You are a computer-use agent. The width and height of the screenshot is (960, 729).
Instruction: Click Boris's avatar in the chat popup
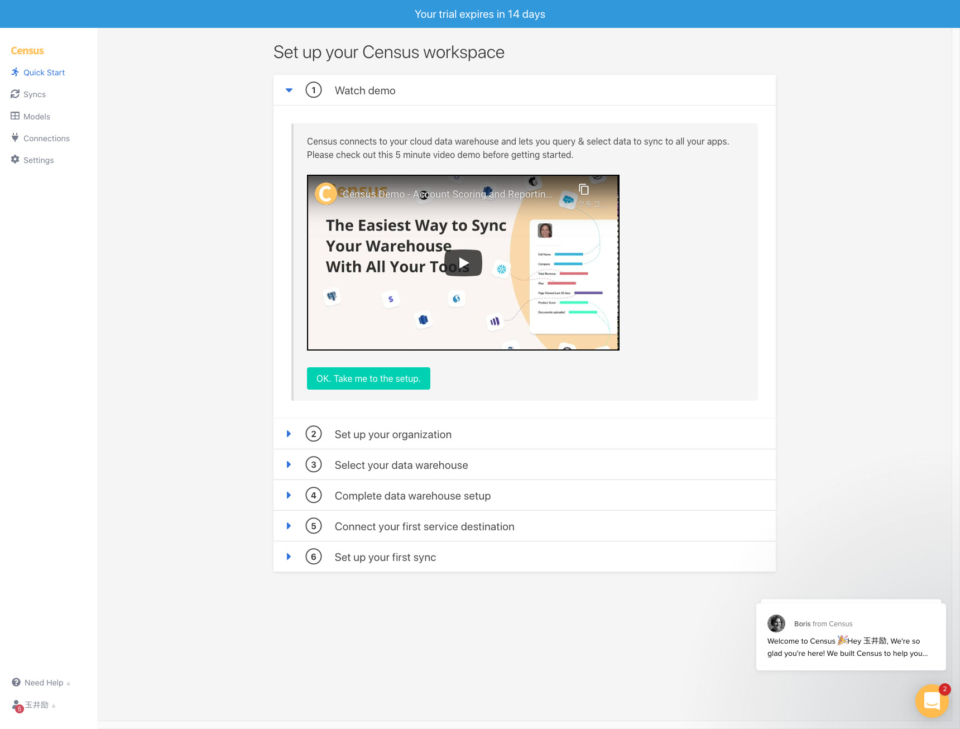pos(777,623)
